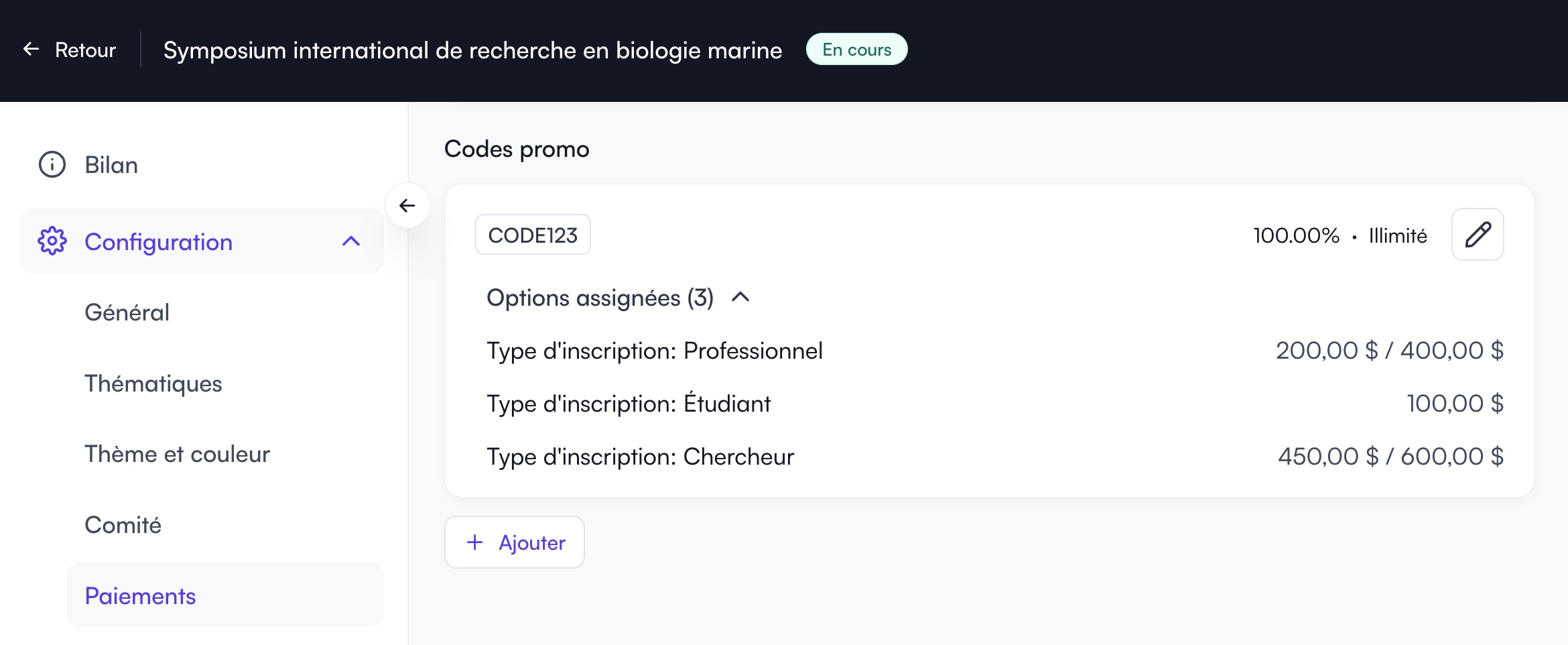Image resolution: width=1568 pixels, height=645 pixels.
Task: Open the Bilan overview page
Action: (110, 164)
